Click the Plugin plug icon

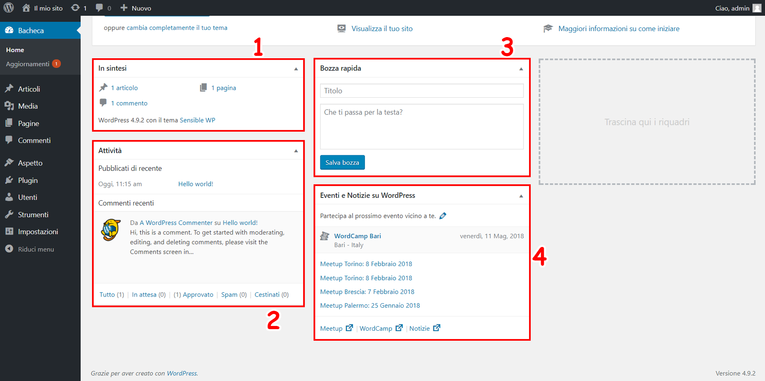[9, 180]
